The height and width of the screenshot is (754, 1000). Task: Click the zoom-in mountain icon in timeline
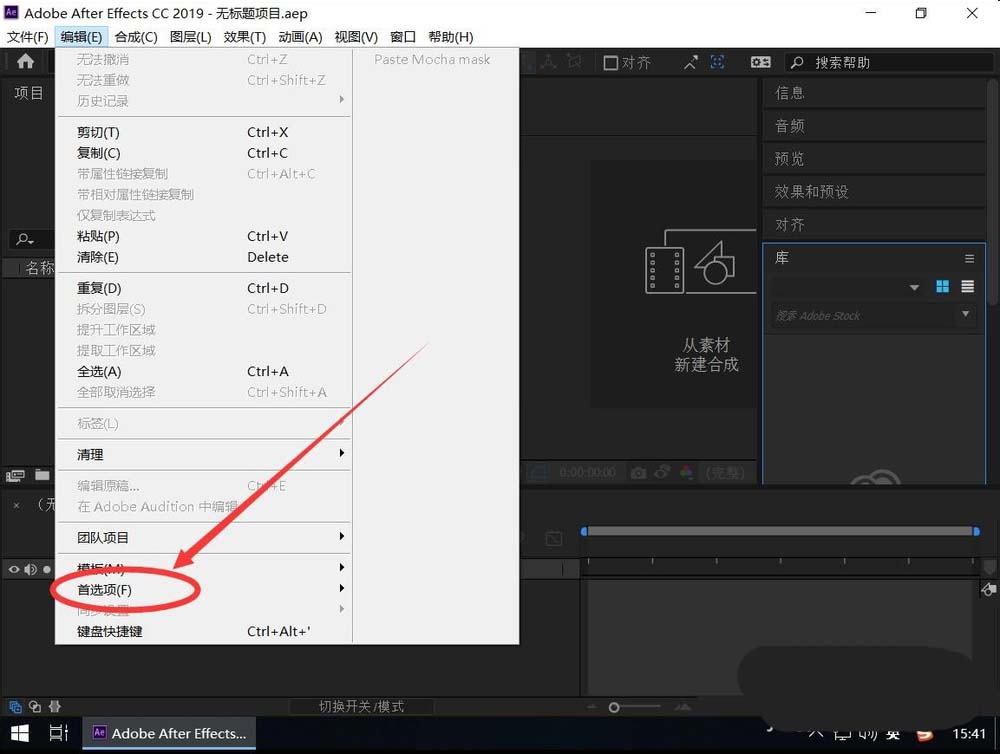pyautogui.click(x=683, y=707)
